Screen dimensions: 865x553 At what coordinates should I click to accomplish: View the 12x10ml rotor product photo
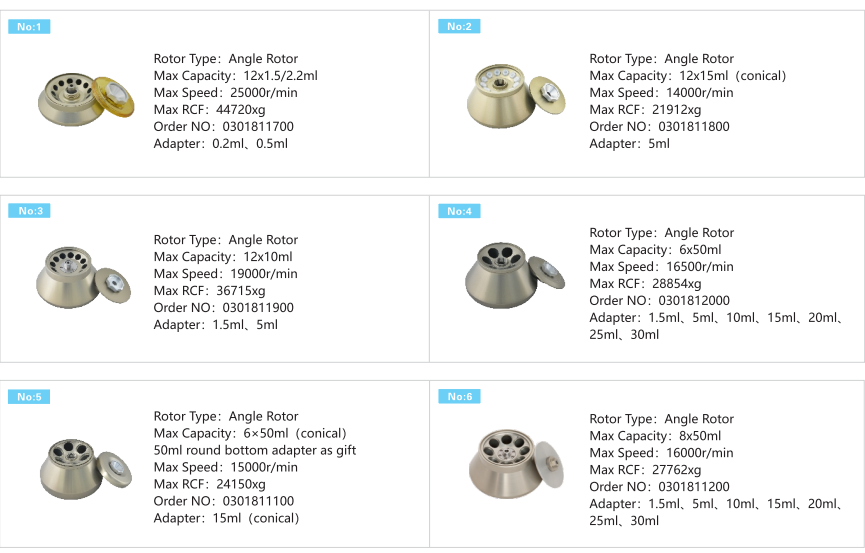[85, 278]
